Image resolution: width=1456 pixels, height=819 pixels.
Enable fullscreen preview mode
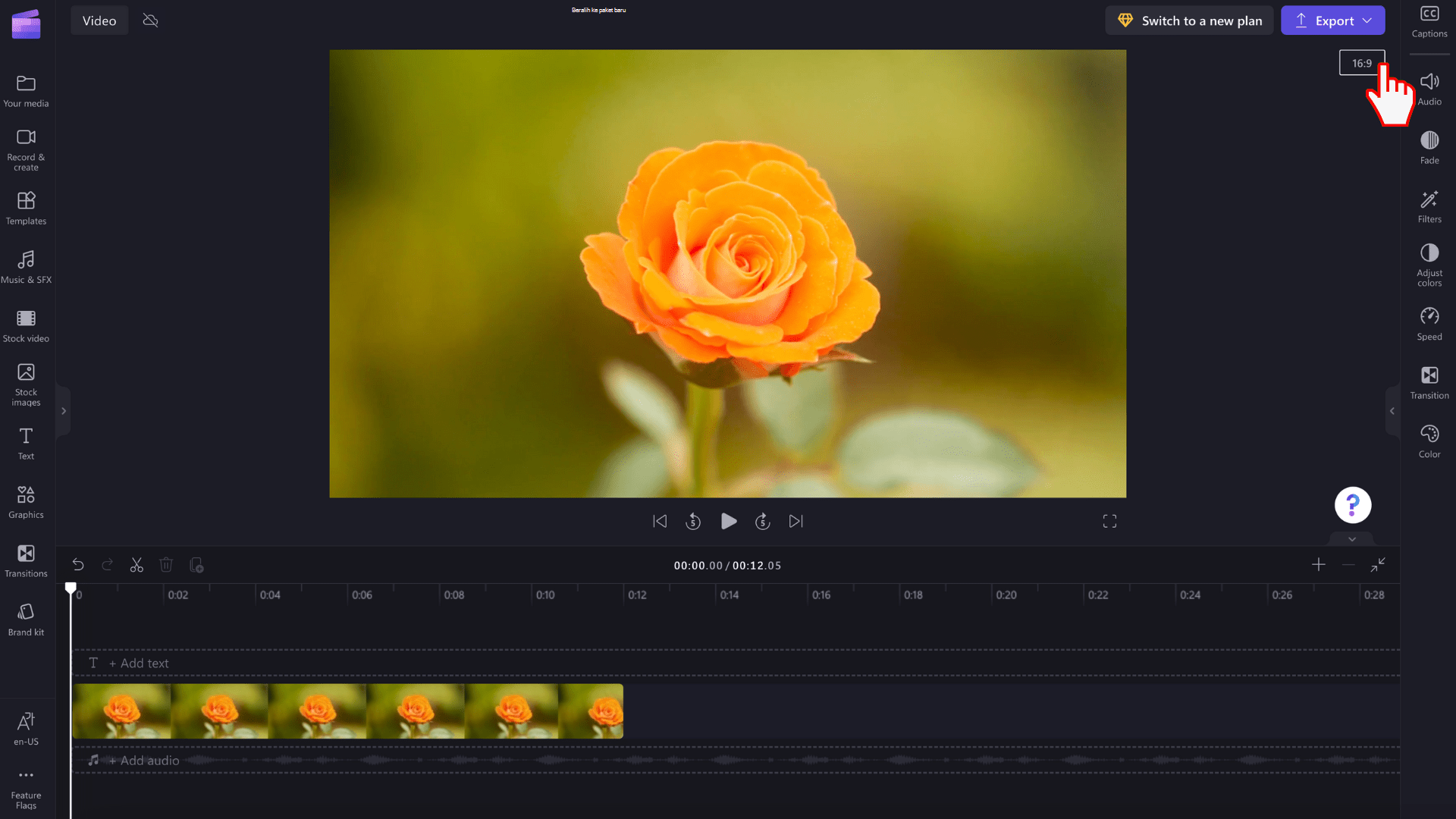coord(1110,521)
